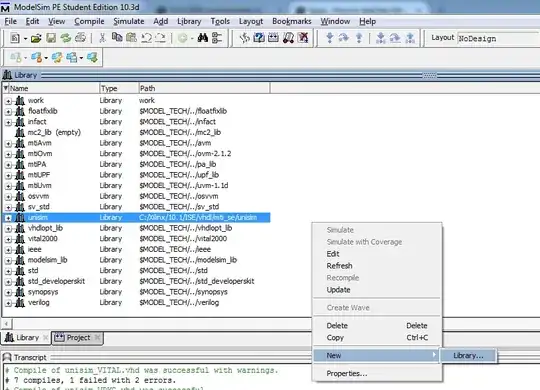Click the last icon in second toolbar row

pos(92,58)
